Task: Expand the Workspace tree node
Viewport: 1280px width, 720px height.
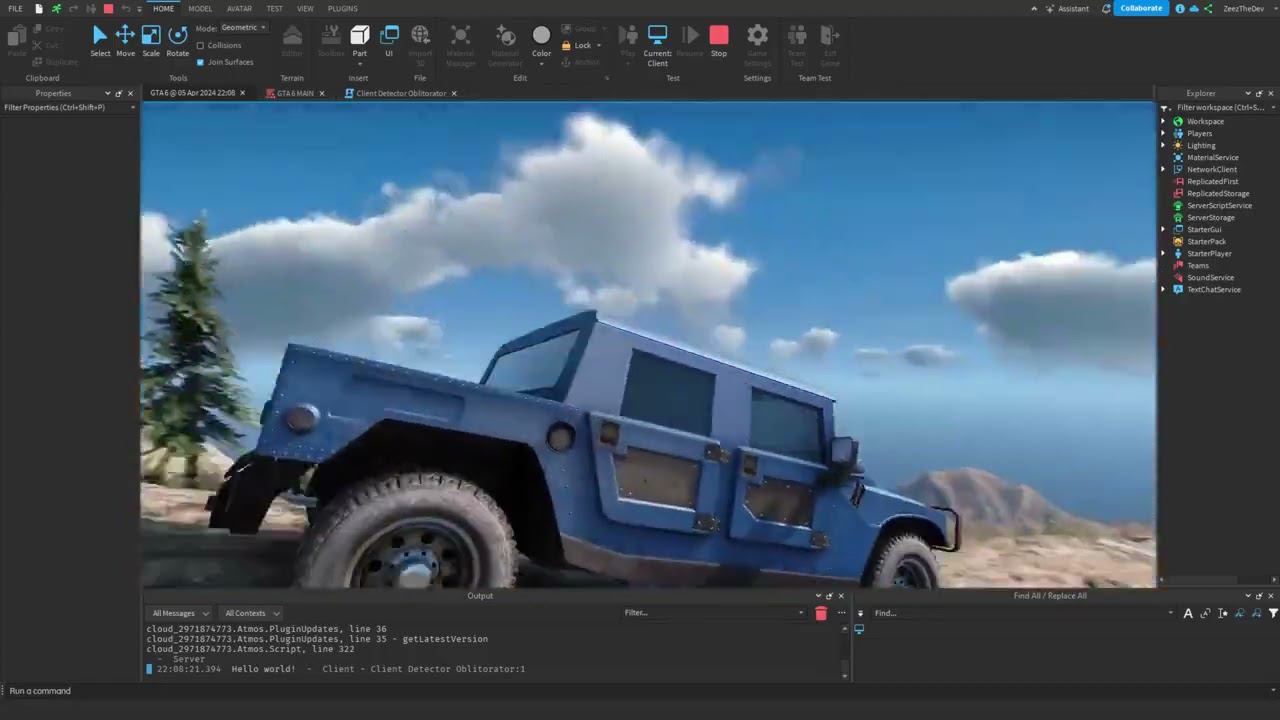Action: pos(1163,121)
